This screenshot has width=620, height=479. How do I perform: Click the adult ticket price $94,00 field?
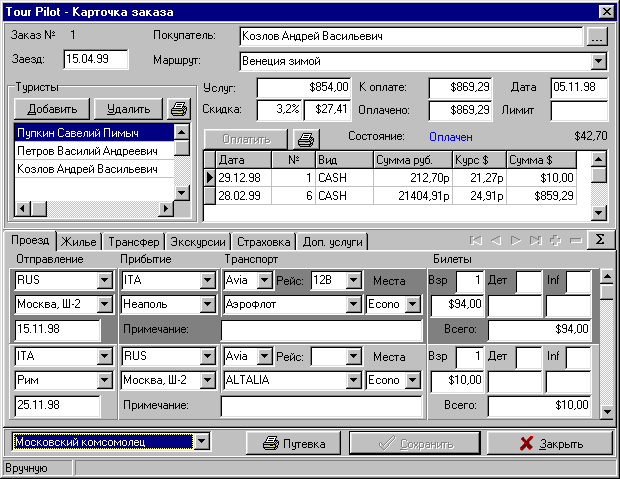click(457, 304)
